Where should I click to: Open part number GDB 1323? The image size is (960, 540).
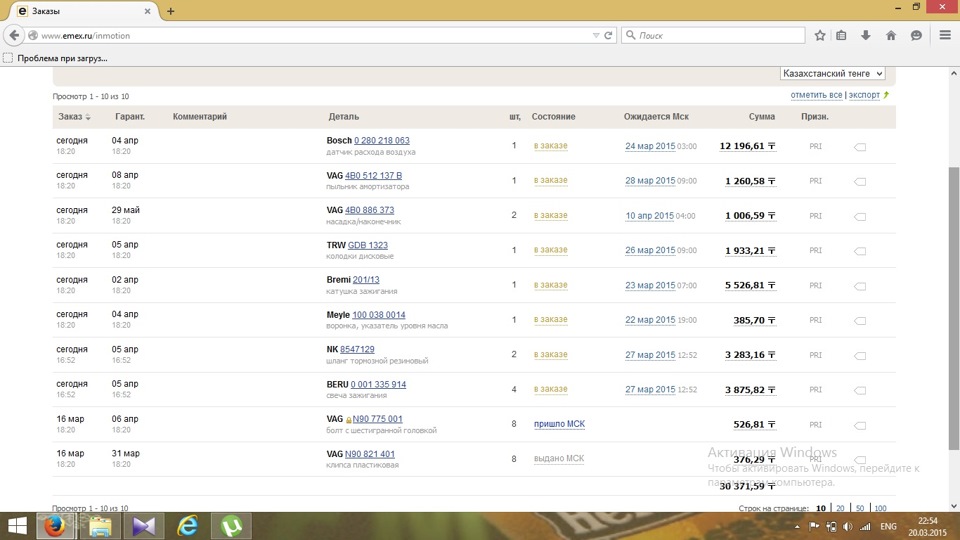[x=367, y=245]
